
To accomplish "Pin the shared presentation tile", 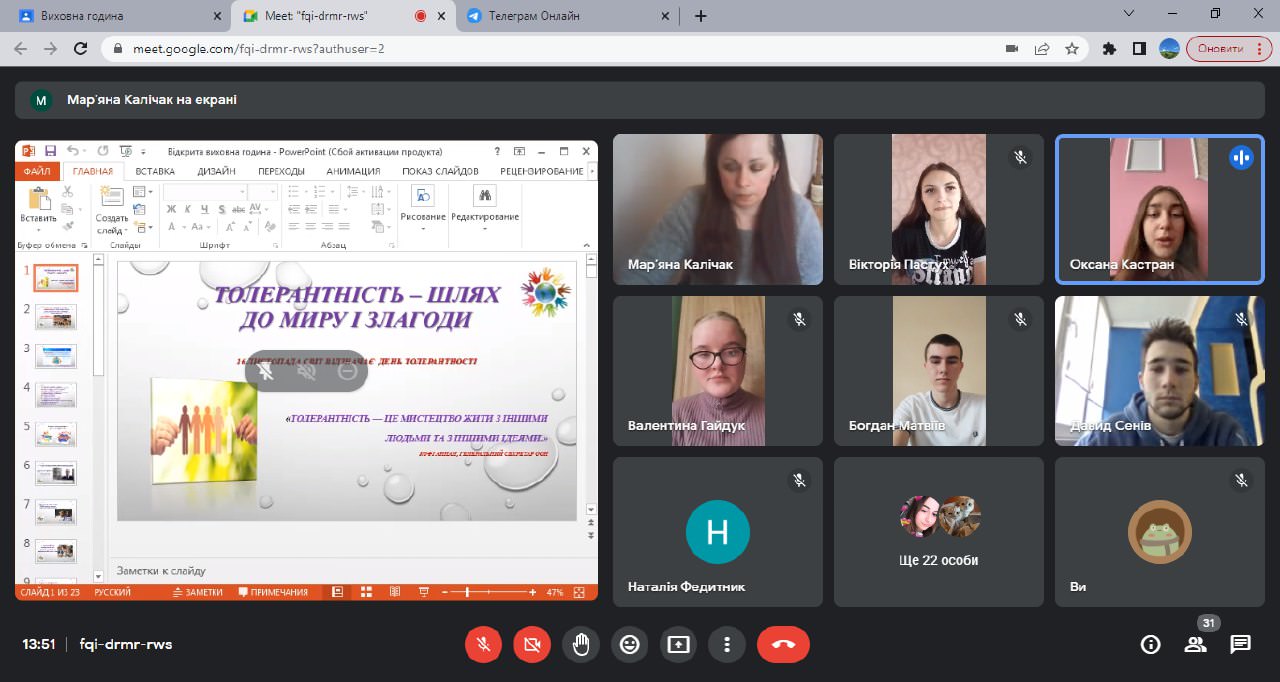I will coord(266,371).
